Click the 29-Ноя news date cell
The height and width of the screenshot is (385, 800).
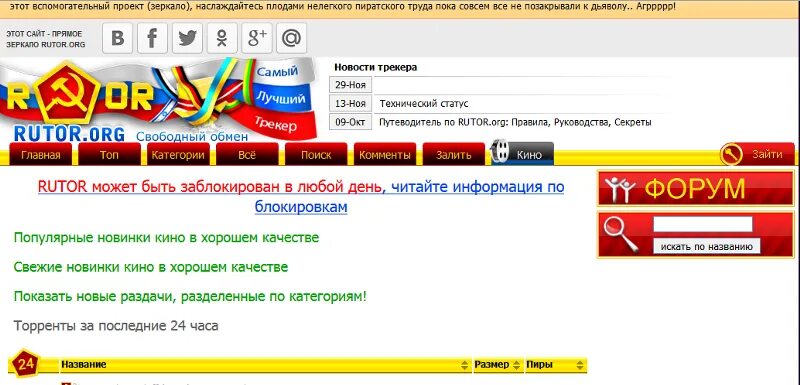click(x=351, y=85)
